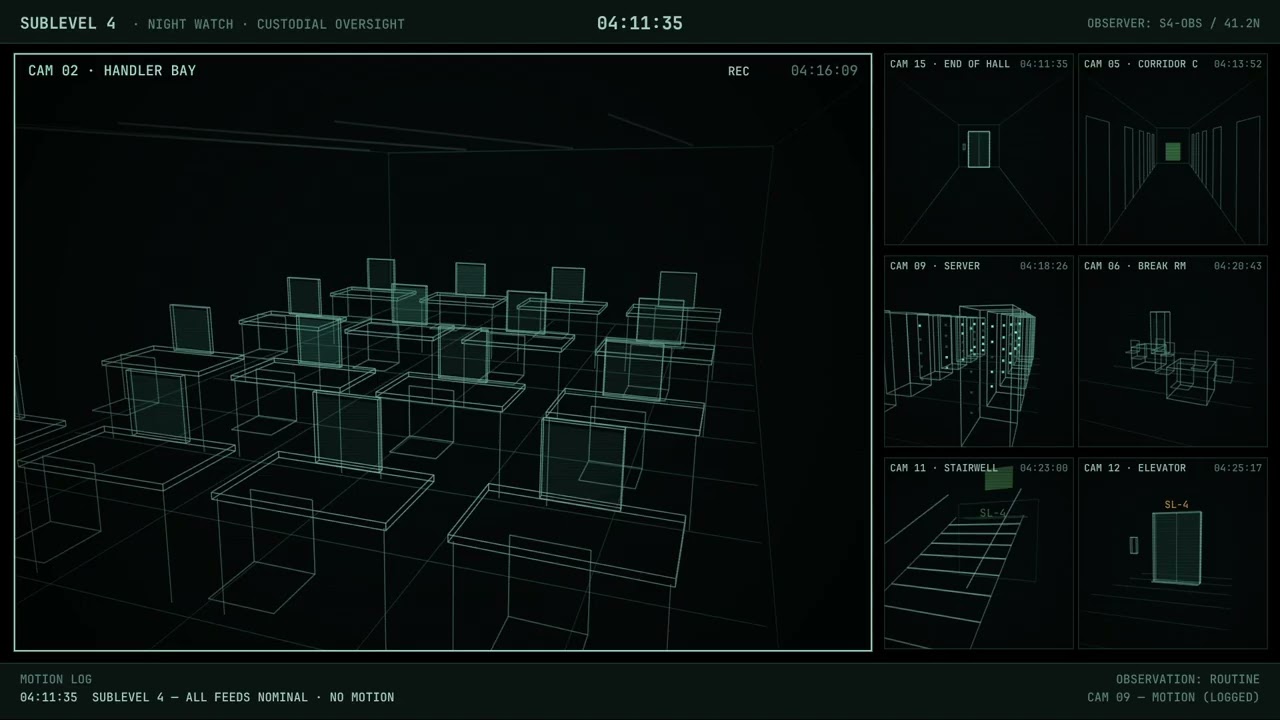
Task: Open the CAM 15 End of Hall feed
Action: point(978,149)
